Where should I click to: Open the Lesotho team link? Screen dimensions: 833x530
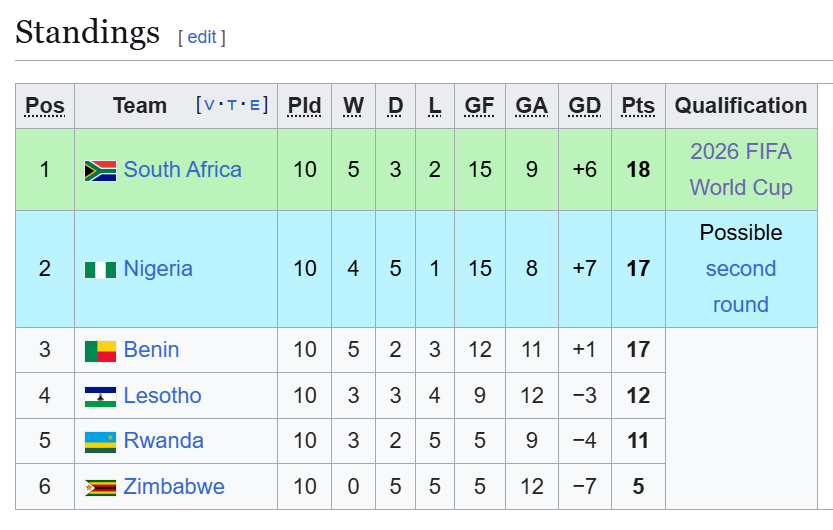click(x=162, y=396)
